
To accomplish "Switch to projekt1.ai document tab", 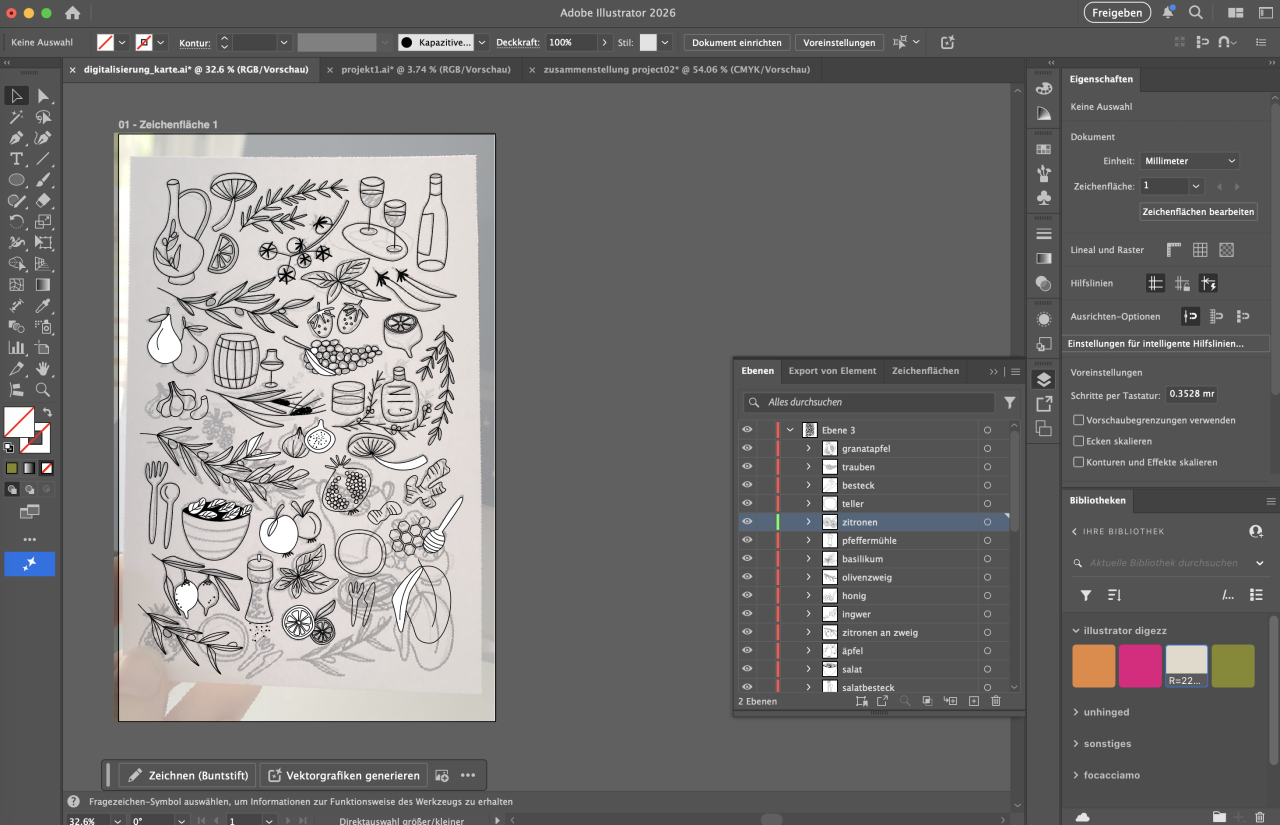I will (x=425, y=70).
